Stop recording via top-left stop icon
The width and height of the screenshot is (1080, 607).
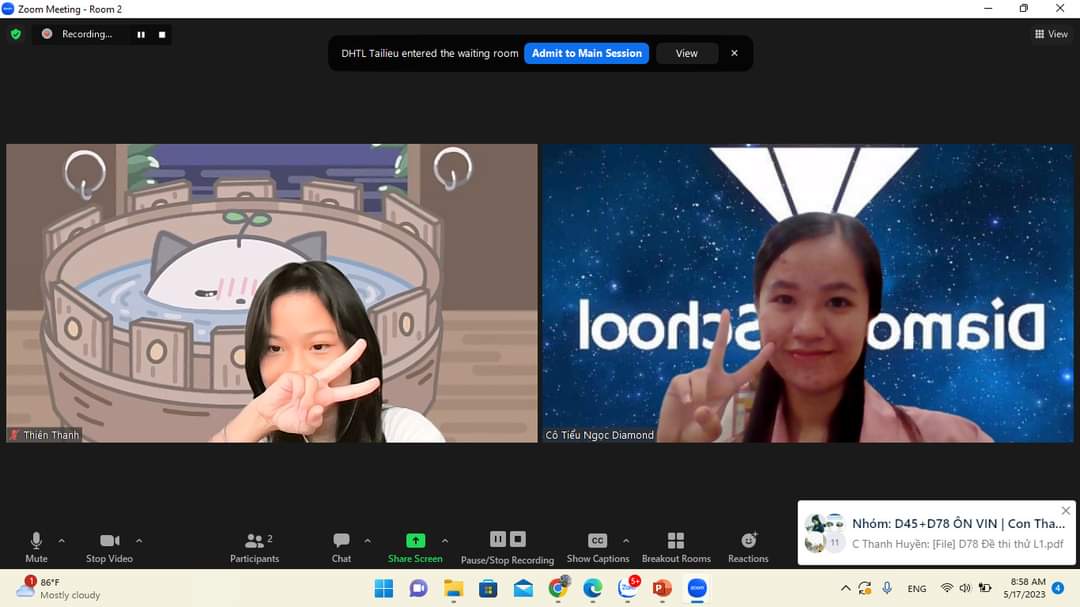[x=162, y=34]
